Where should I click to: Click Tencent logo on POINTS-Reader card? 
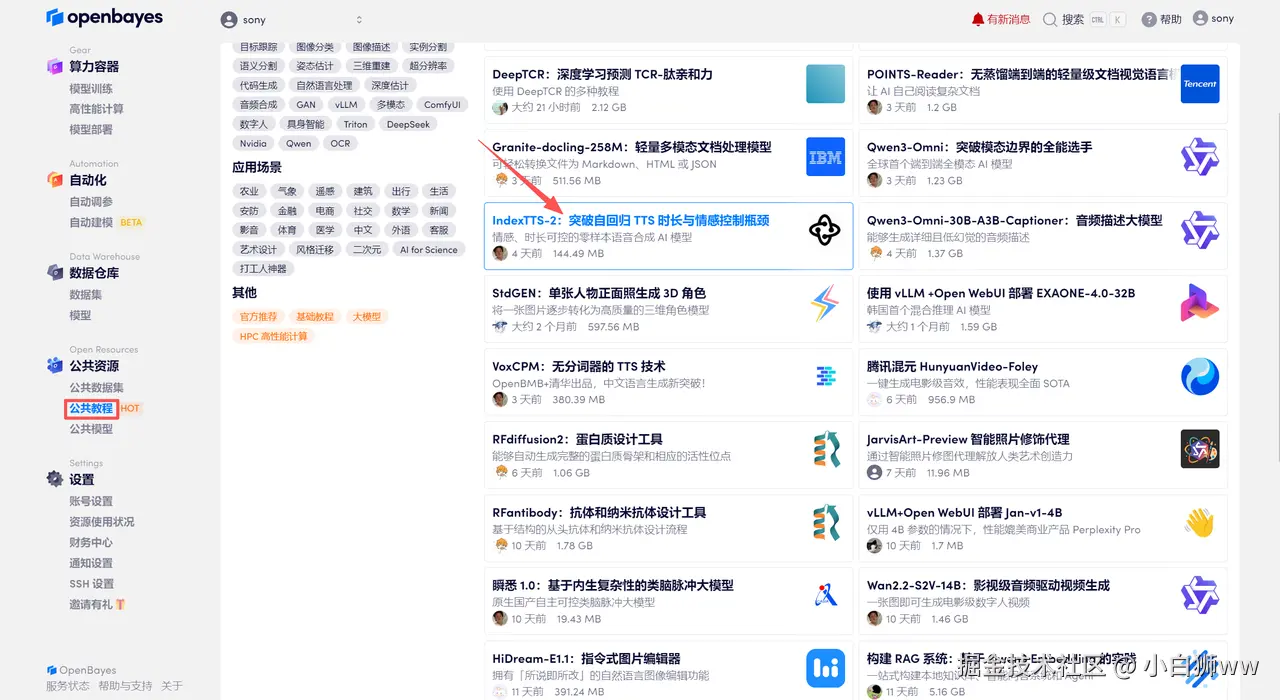tap(1200, 84)
